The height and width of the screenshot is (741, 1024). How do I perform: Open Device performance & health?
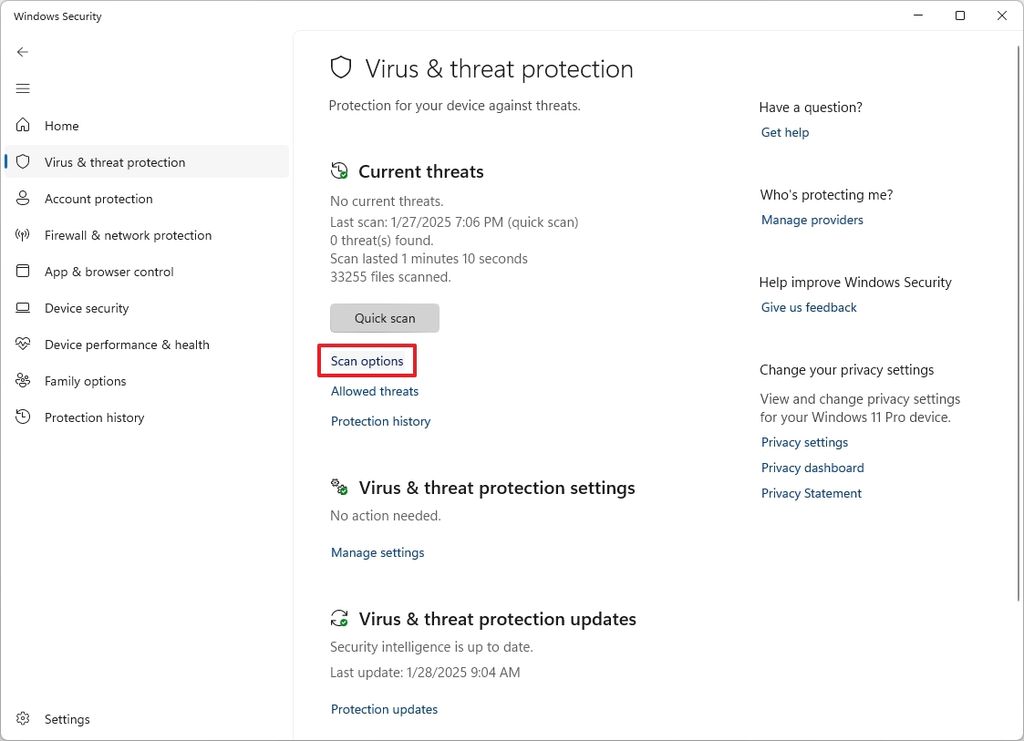(x=127, y=344)
